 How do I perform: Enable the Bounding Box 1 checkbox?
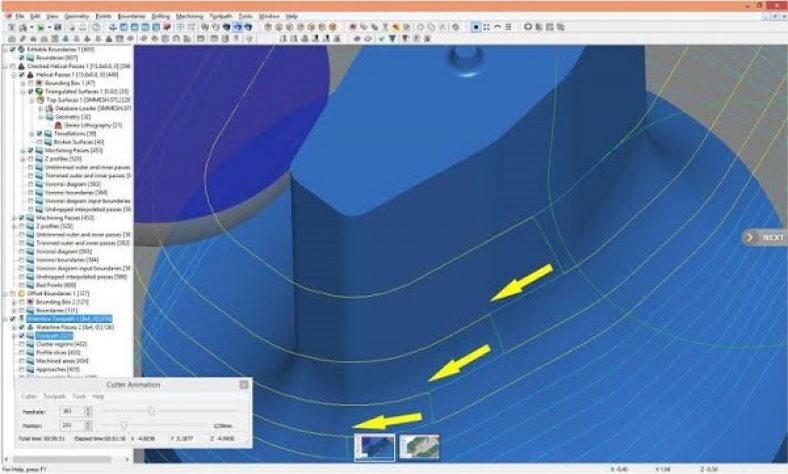click(x=31, y=83)
